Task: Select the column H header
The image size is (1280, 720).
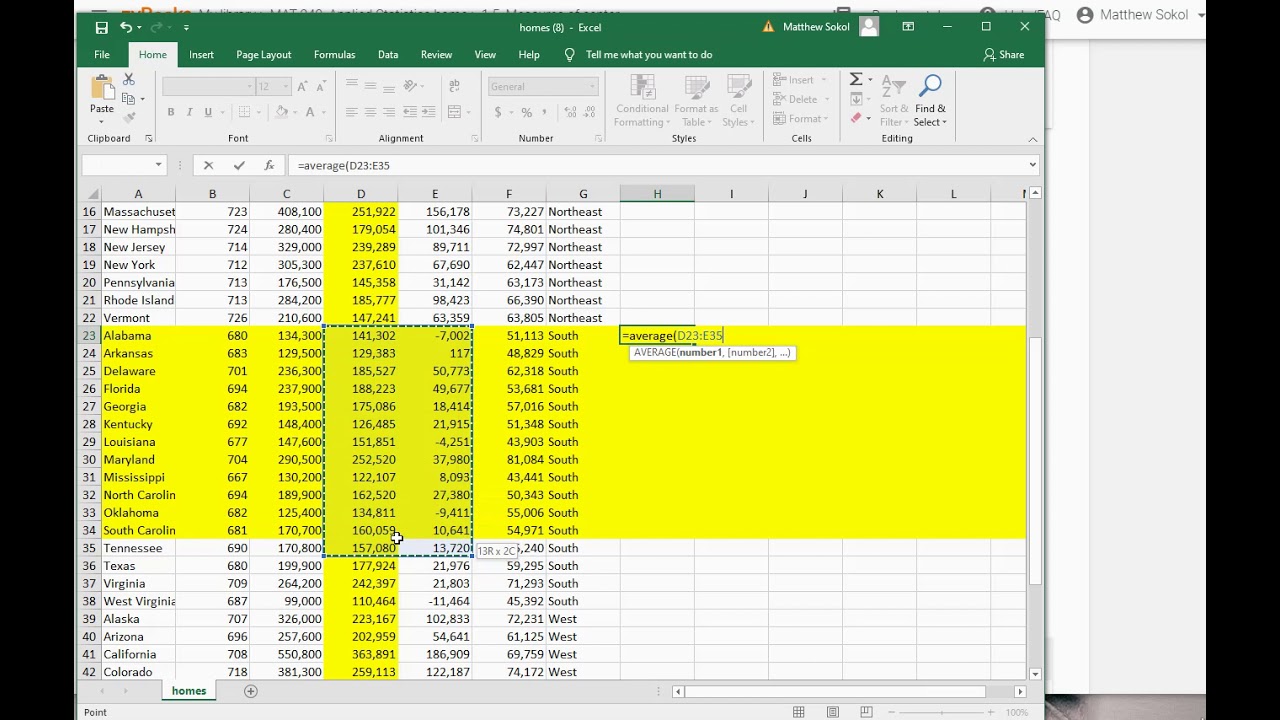Action: pos(657,194)
